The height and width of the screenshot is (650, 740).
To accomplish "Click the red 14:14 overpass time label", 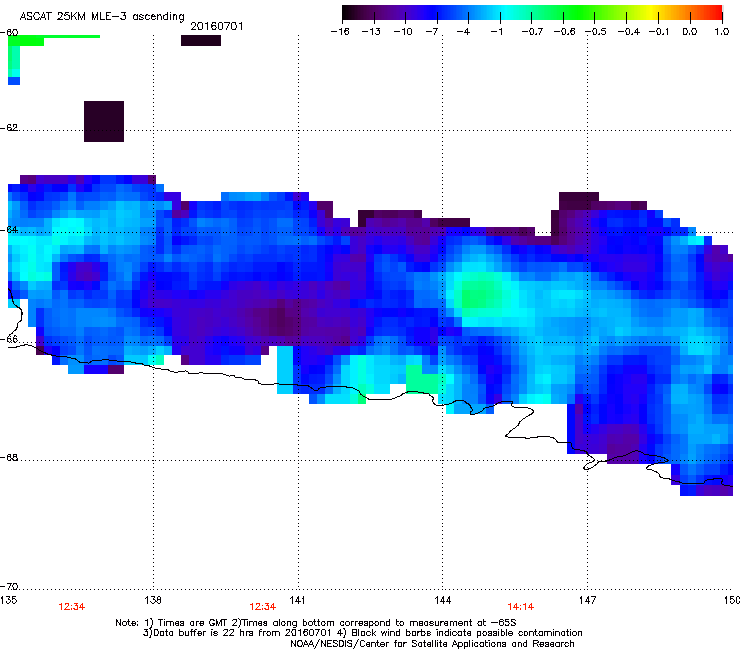I will (x=521, y=607).
